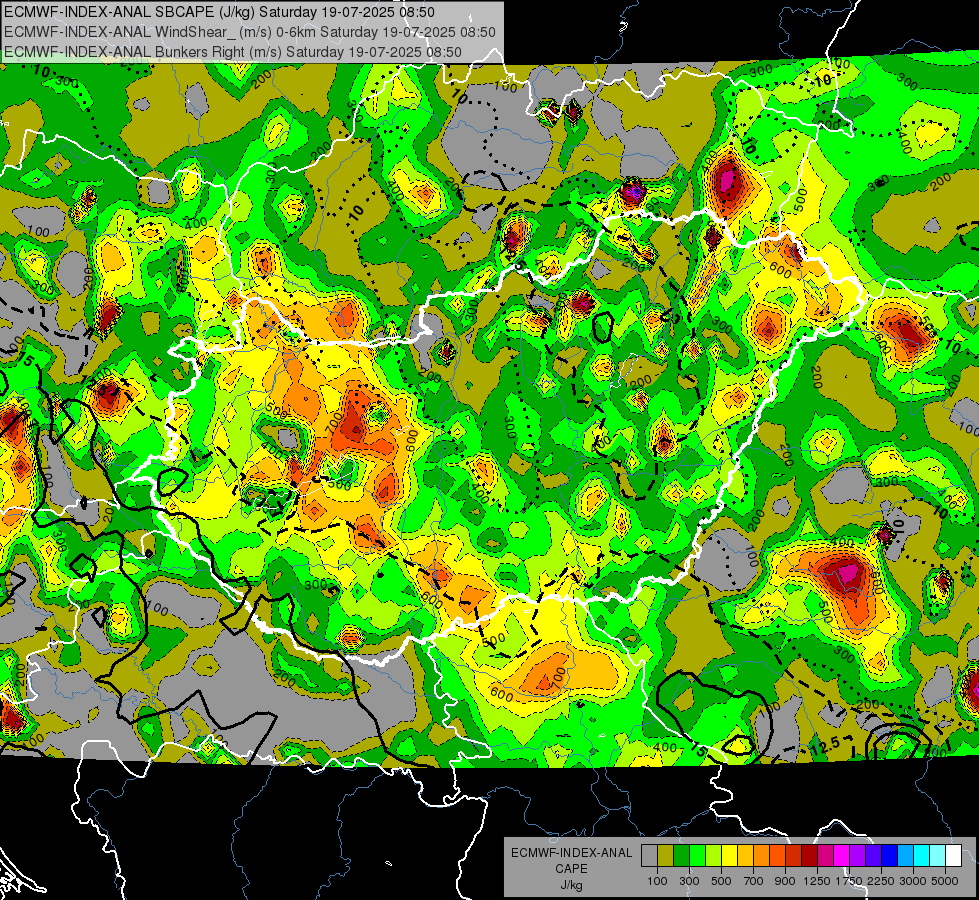Click the 3000 value on legend scale
This screenshot has width=979, height=900.
tap(913, 881)
